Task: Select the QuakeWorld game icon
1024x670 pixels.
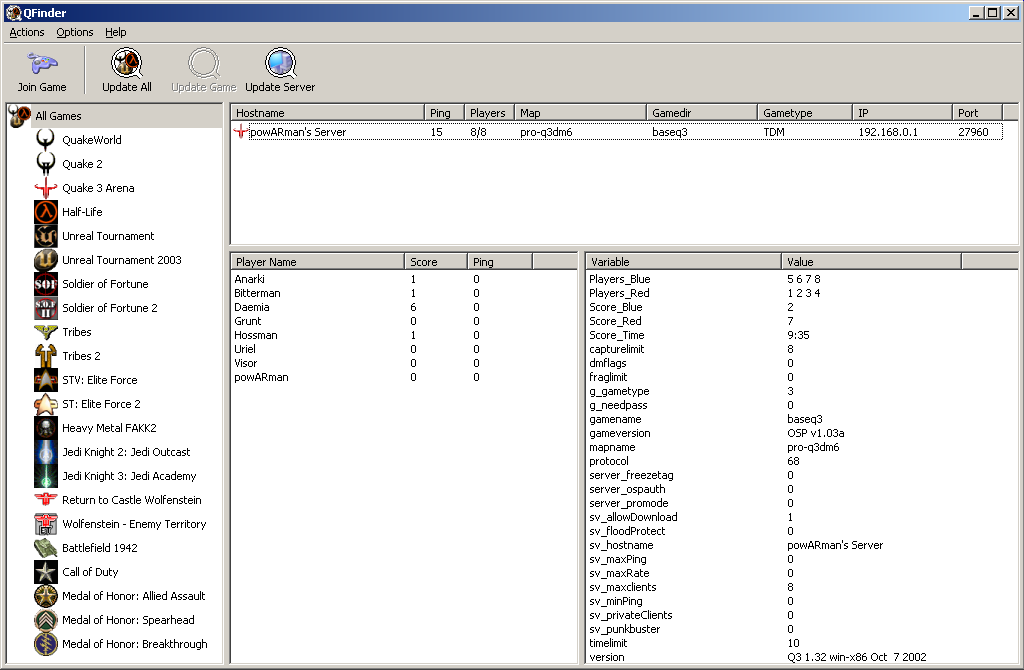Action: [46, 140]
